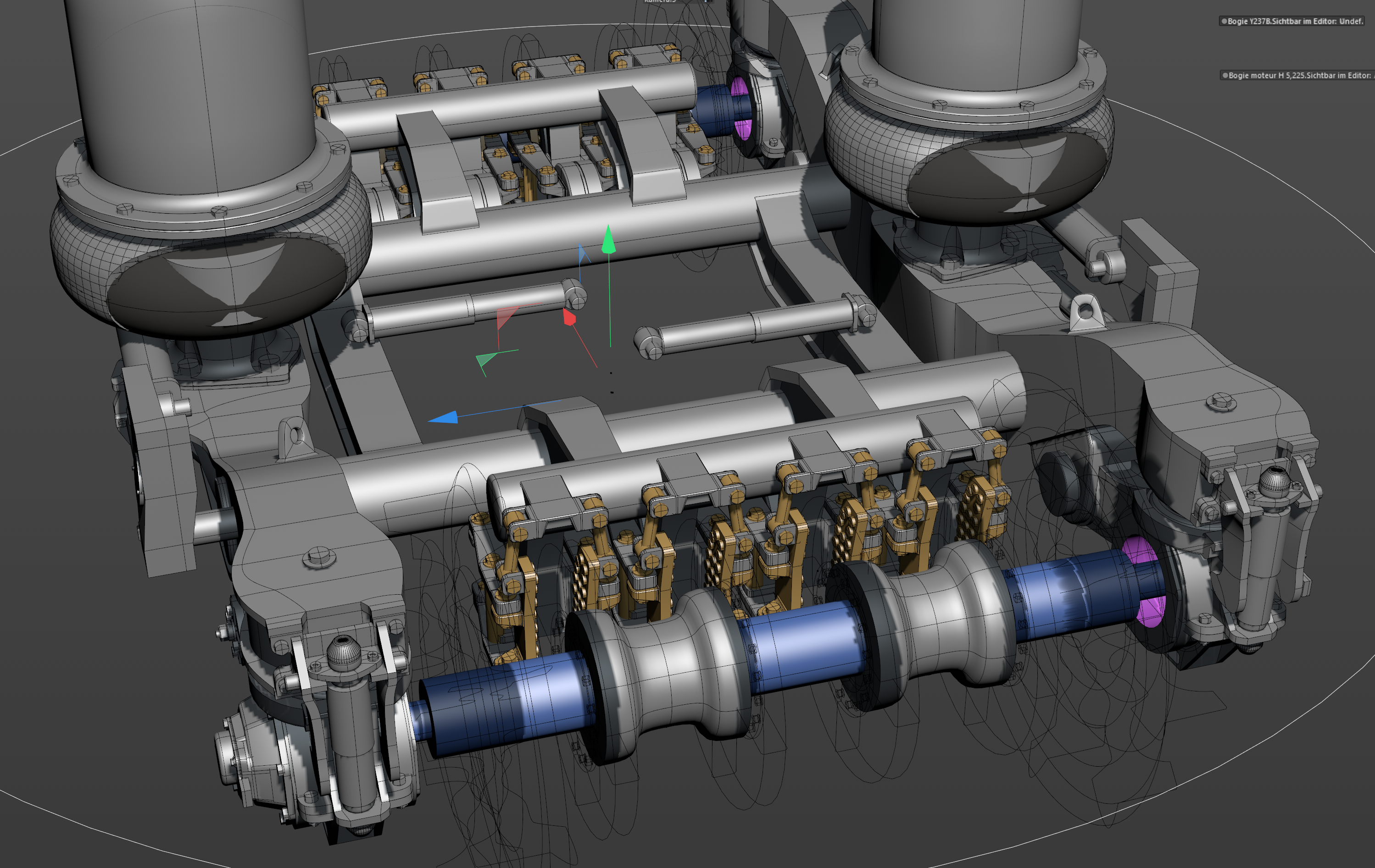
Task: Select the lifting eye lug on right frame
Action: click(1083, 312)
